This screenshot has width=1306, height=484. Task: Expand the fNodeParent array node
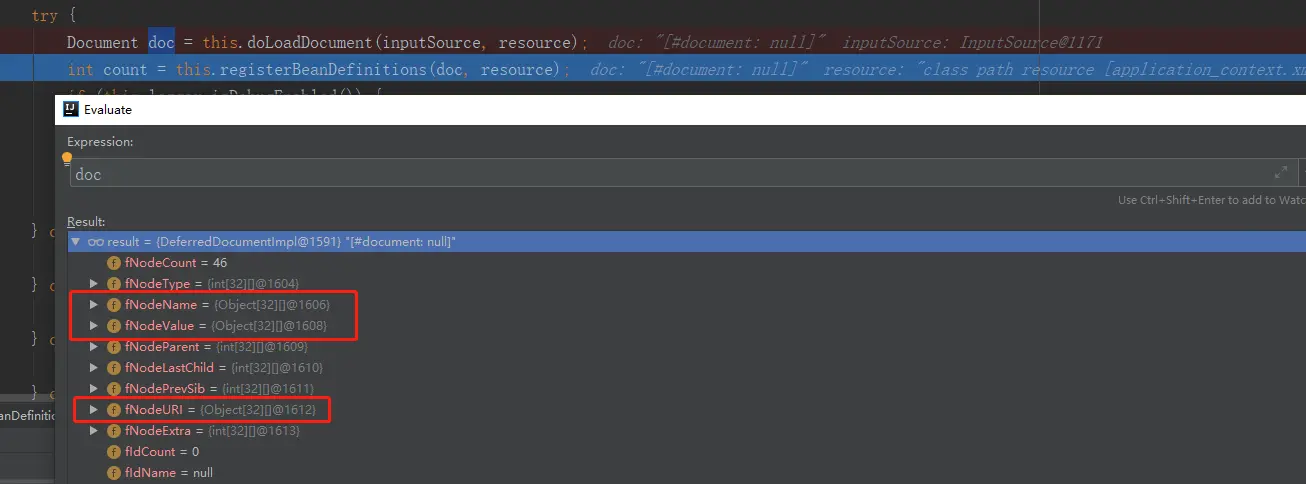(x=94, y=347)
